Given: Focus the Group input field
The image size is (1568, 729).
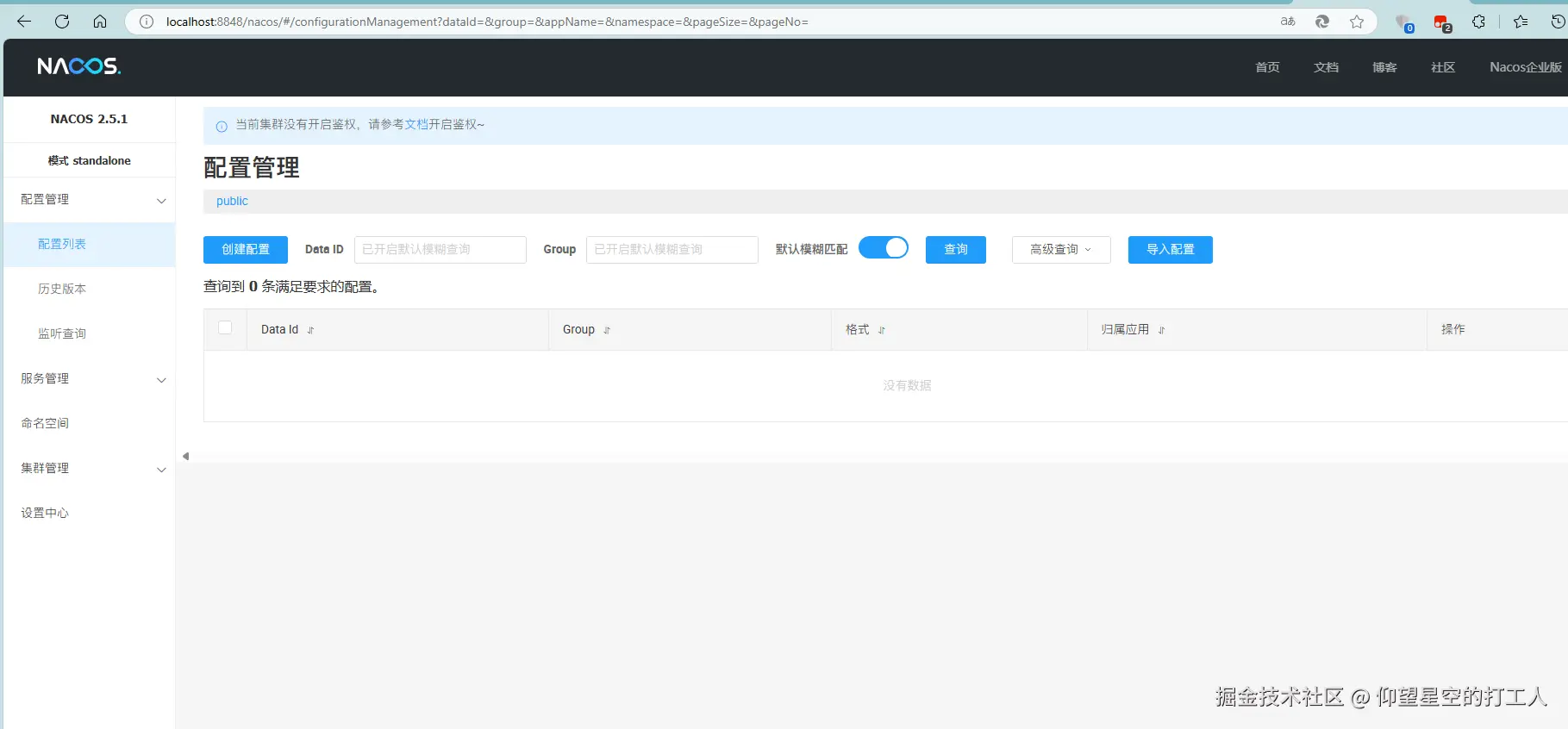Looking at the screenshot, I should click(x=672, y=250).
